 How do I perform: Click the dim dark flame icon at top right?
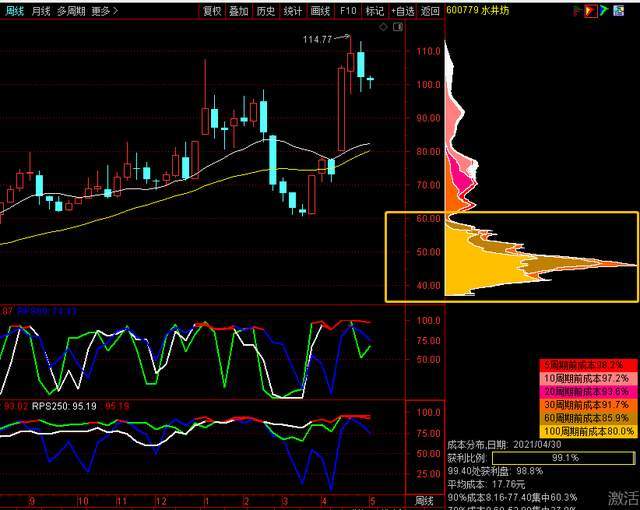pyautogui.click(x=577, y=11)
